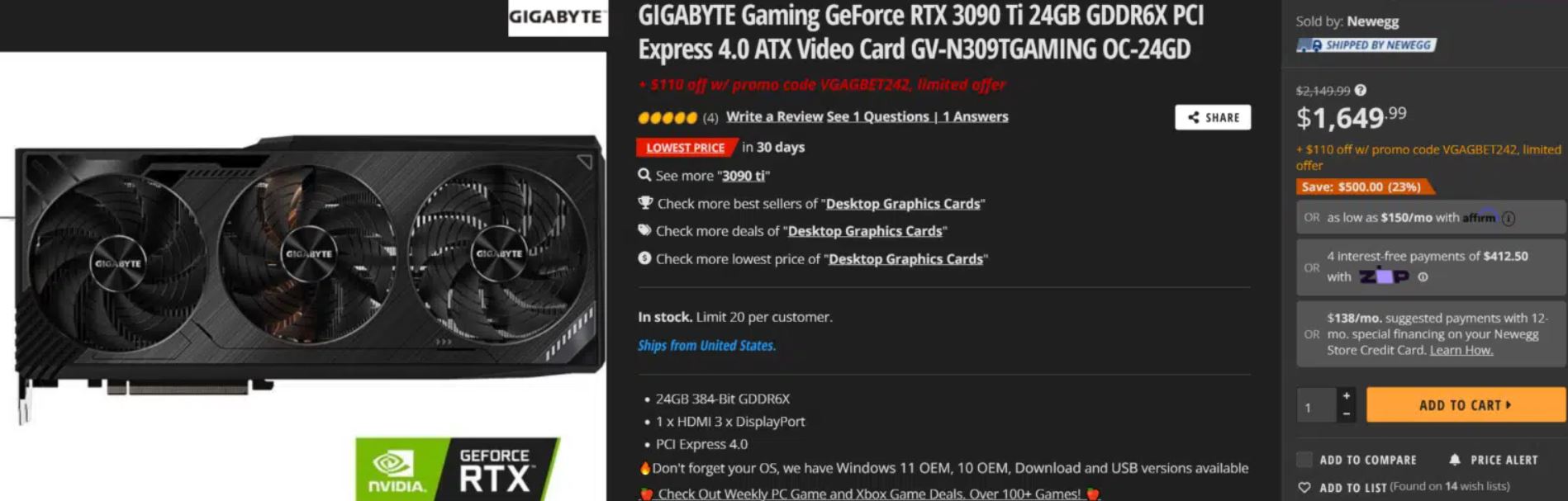1568x501 pixels.
Task: Follow the "3090 ti" search link
Action: coord(744,176)
